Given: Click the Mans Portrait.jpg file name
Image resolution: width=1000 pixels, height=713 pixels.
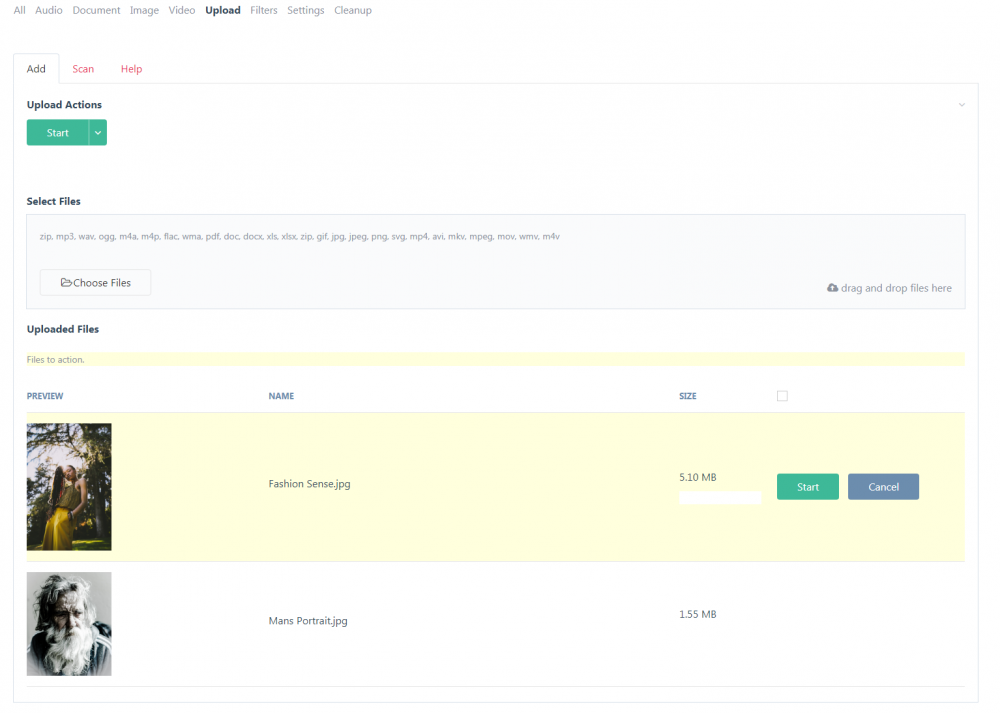Looking at the screenshot, I should click(x=308, y=621).
